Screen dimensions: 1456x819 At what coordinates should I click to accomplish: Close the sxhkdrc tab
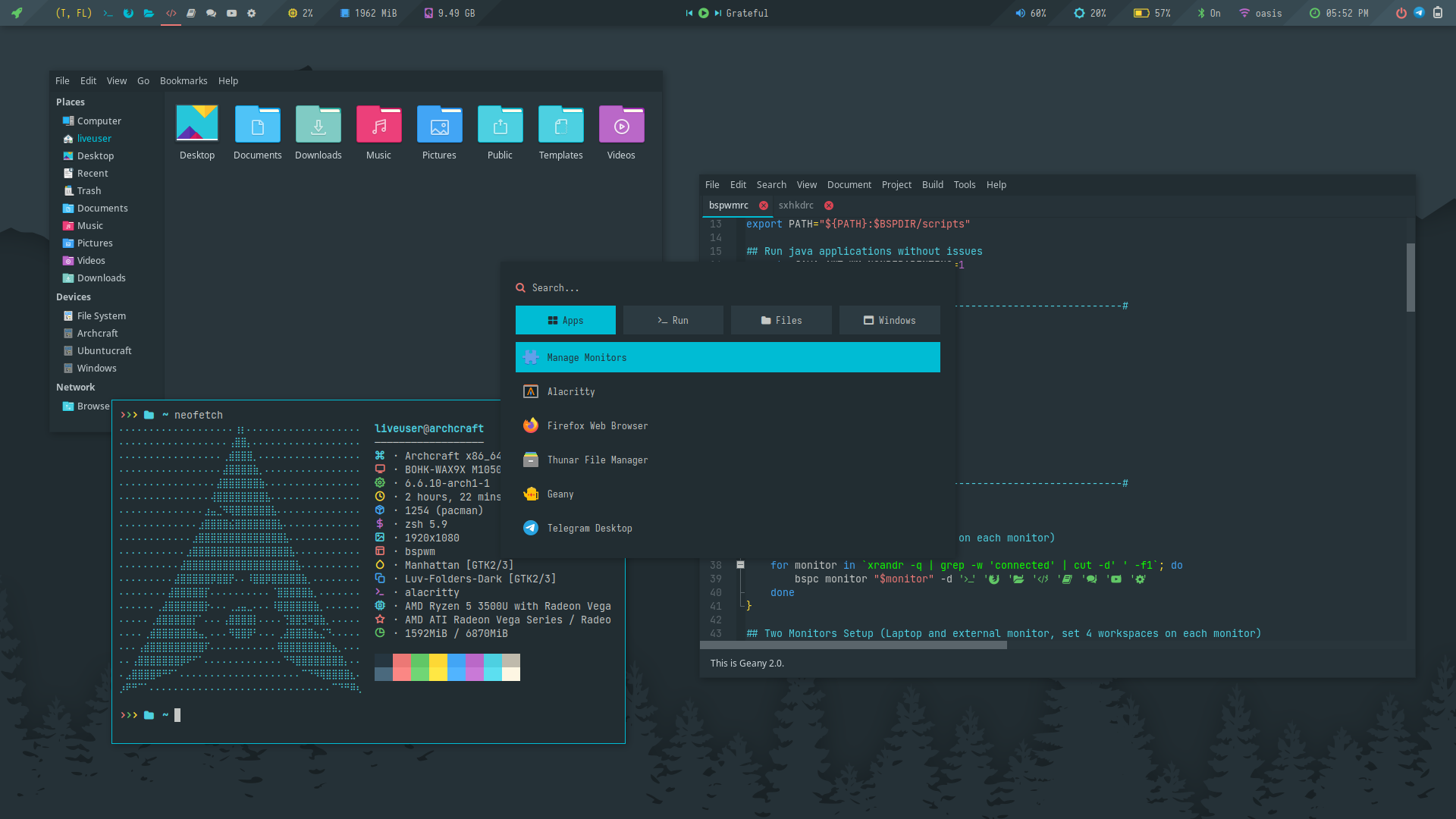coord(829,206)
